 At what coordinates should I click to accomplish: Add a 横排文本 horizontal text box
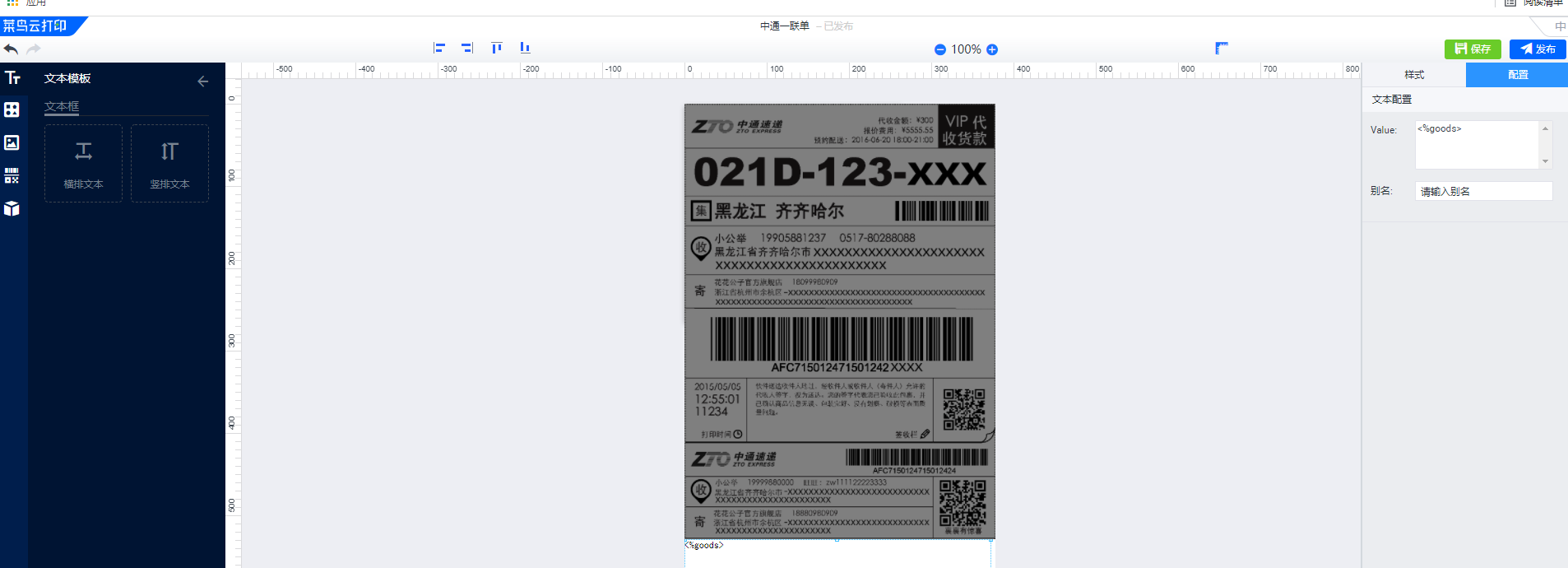pos(83,163)
